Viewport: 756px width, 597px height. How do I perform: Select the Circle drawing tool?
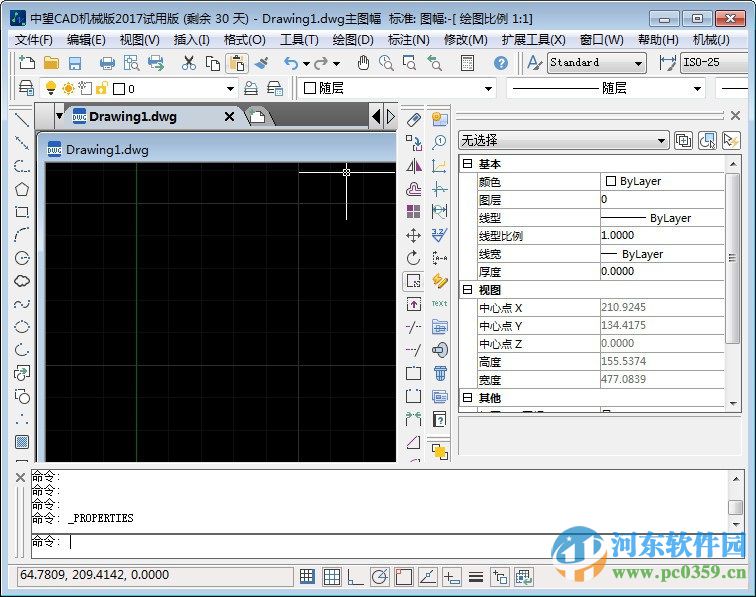pyautogui.click(x=22, y=258)
